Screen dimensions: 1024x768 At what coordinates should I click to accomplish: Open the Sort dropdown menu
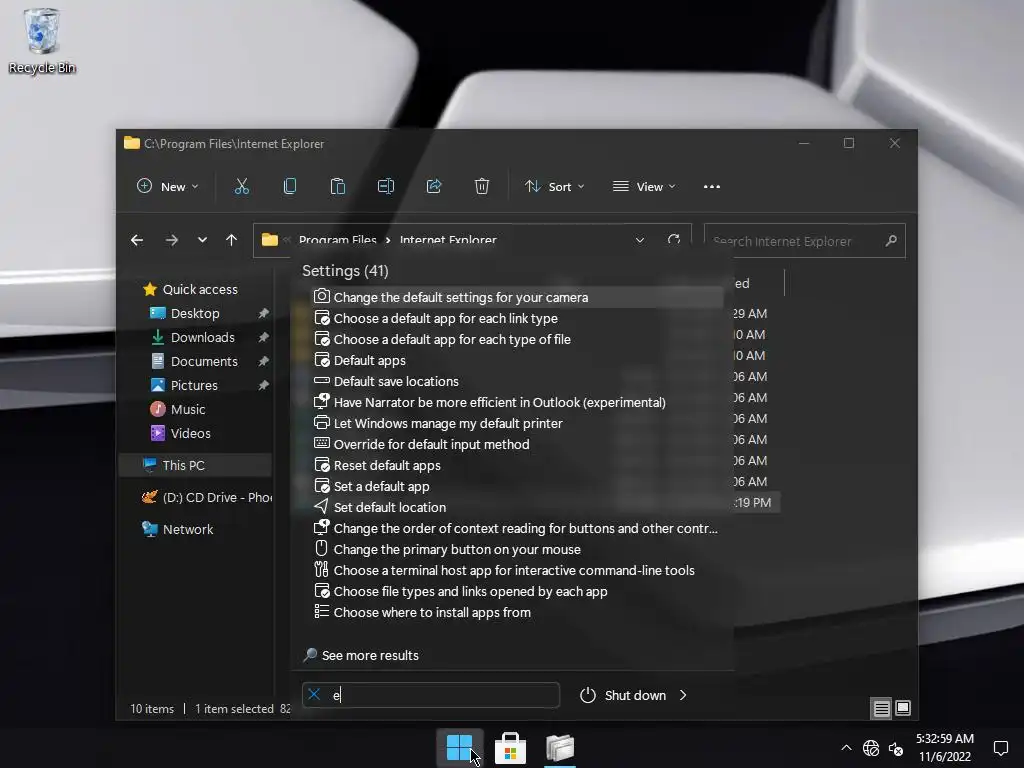coord(554,187)
